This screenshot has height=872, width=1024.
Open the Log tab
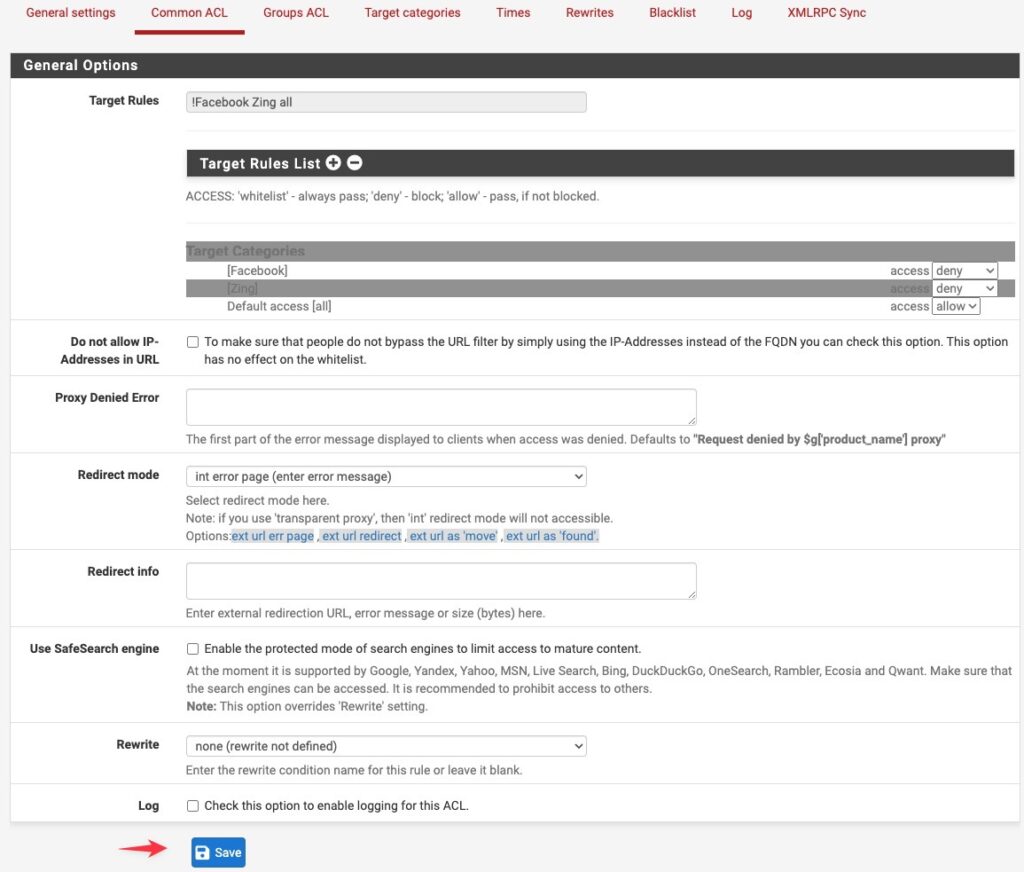[x=742, y=12]
